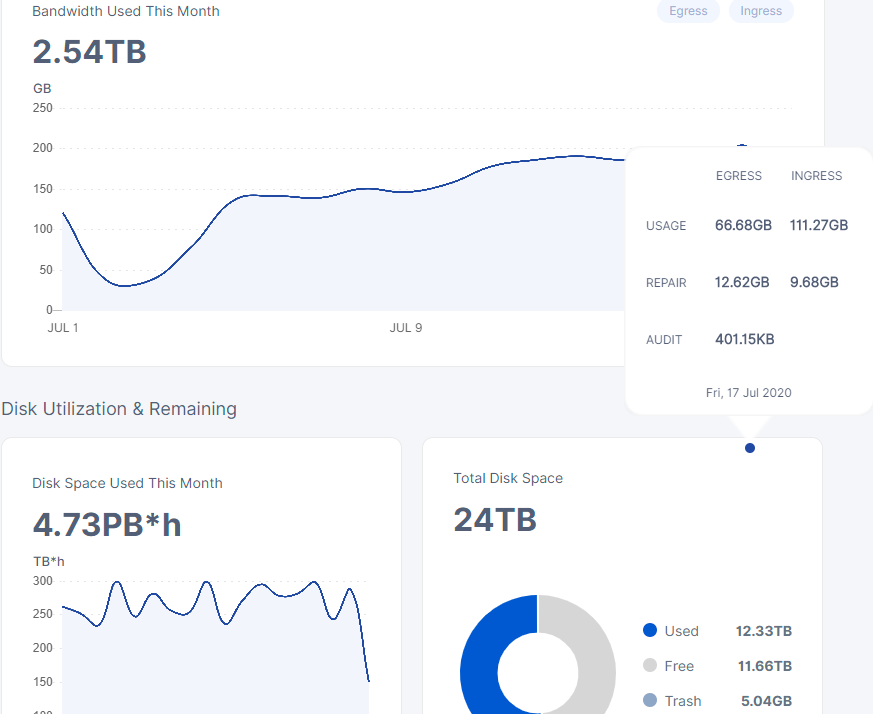Click the 401.15KB audit value
The width and height of the screenshot is (873, 714).
[x=744, y=340]
